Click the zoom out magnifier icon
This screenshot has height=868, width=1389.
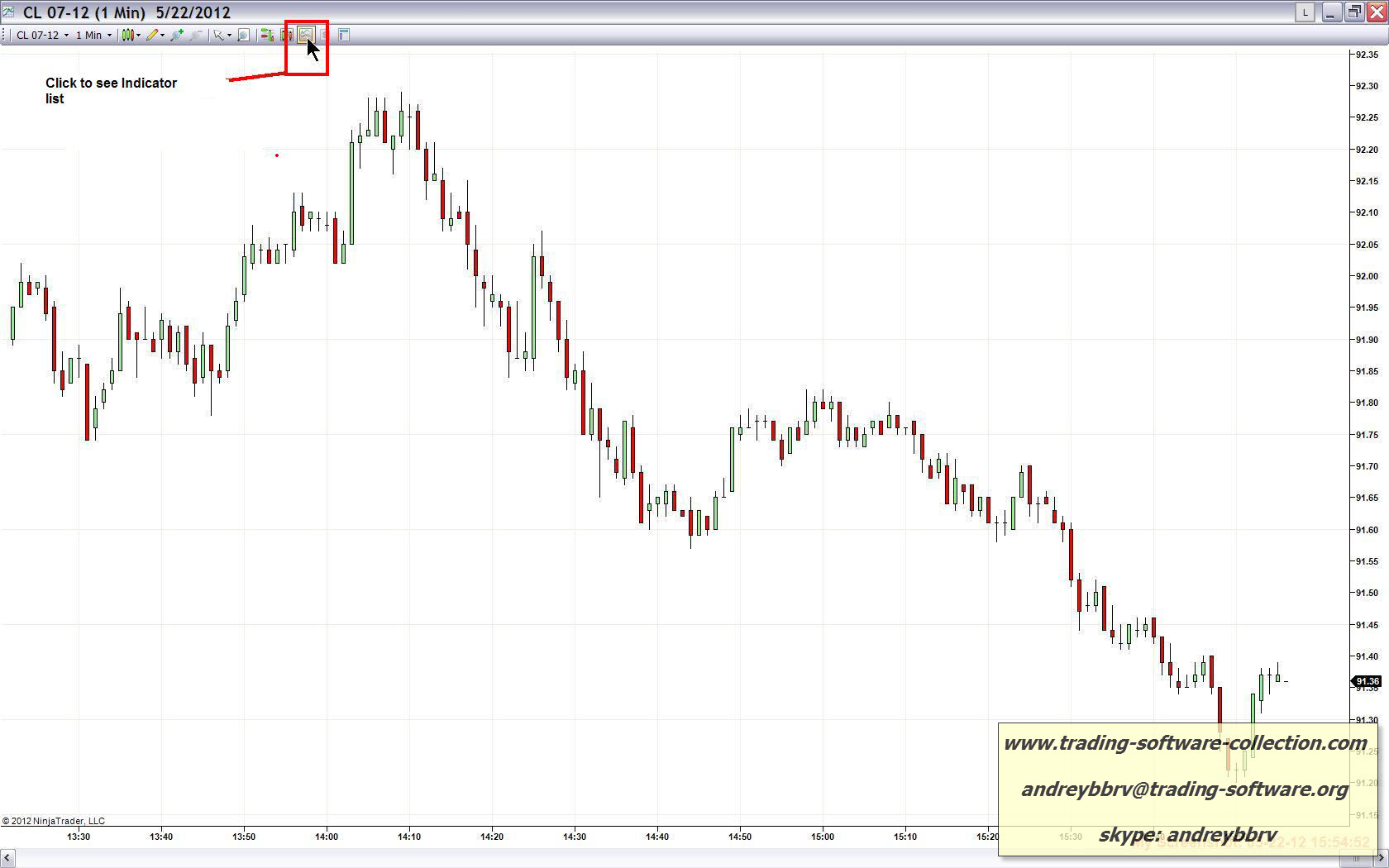click(x=195, y=35)
